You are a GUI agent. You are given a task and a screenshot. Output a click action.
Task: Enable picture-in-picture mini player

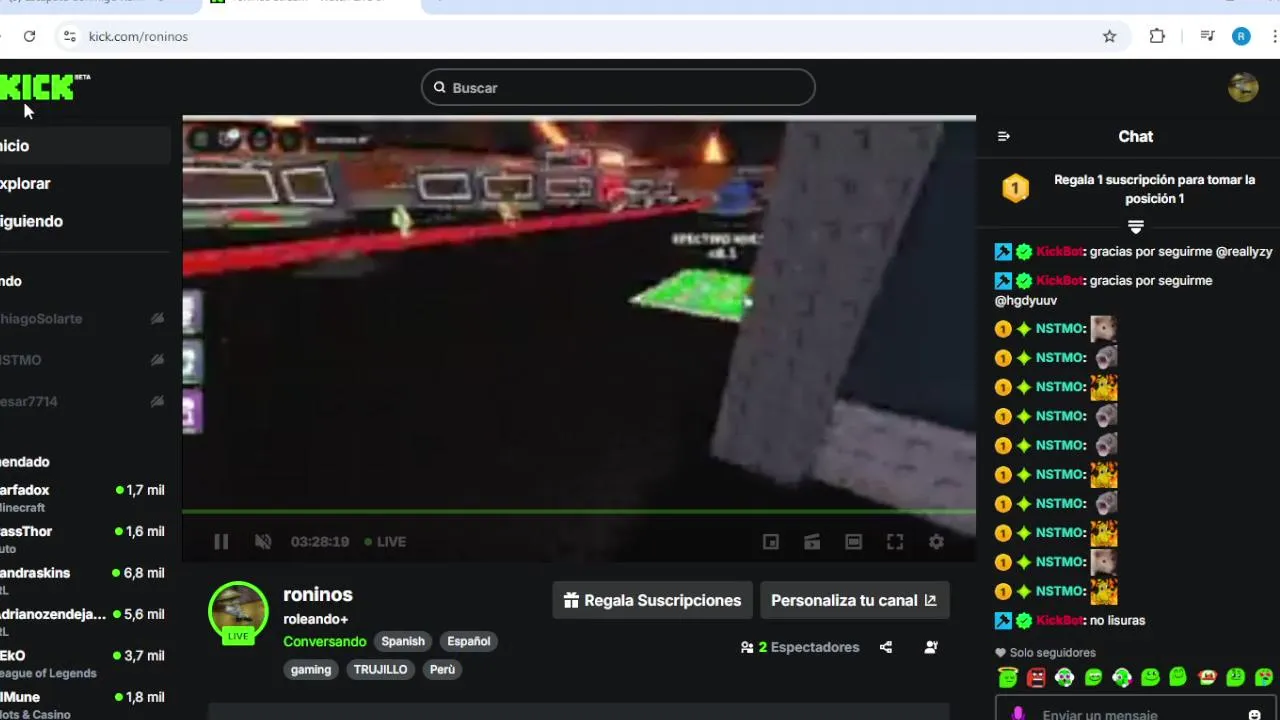[771, 541]
